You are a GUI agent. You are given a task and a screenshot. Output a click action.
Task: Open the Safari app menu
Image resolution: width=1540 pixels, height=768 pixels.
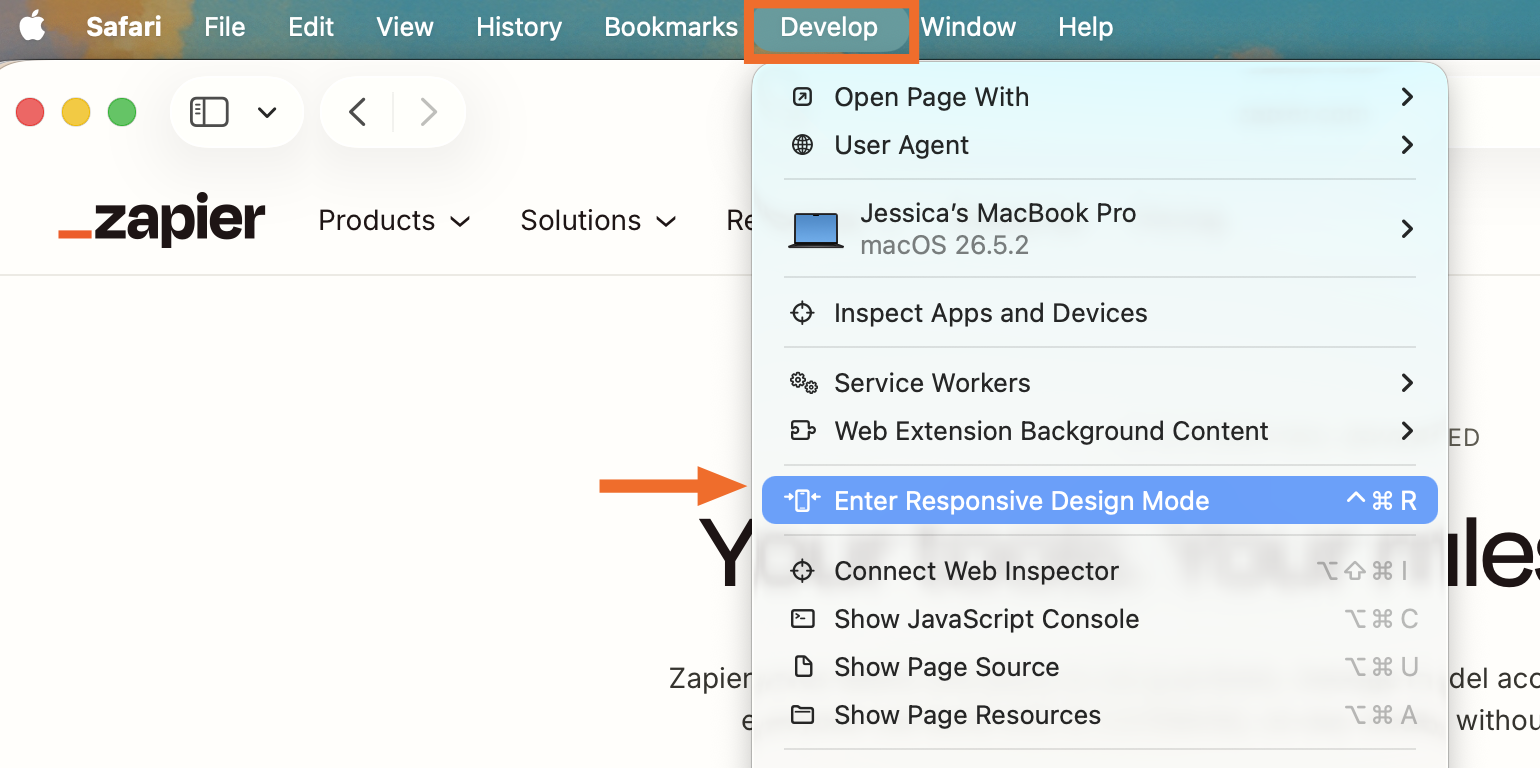point(123,27)
